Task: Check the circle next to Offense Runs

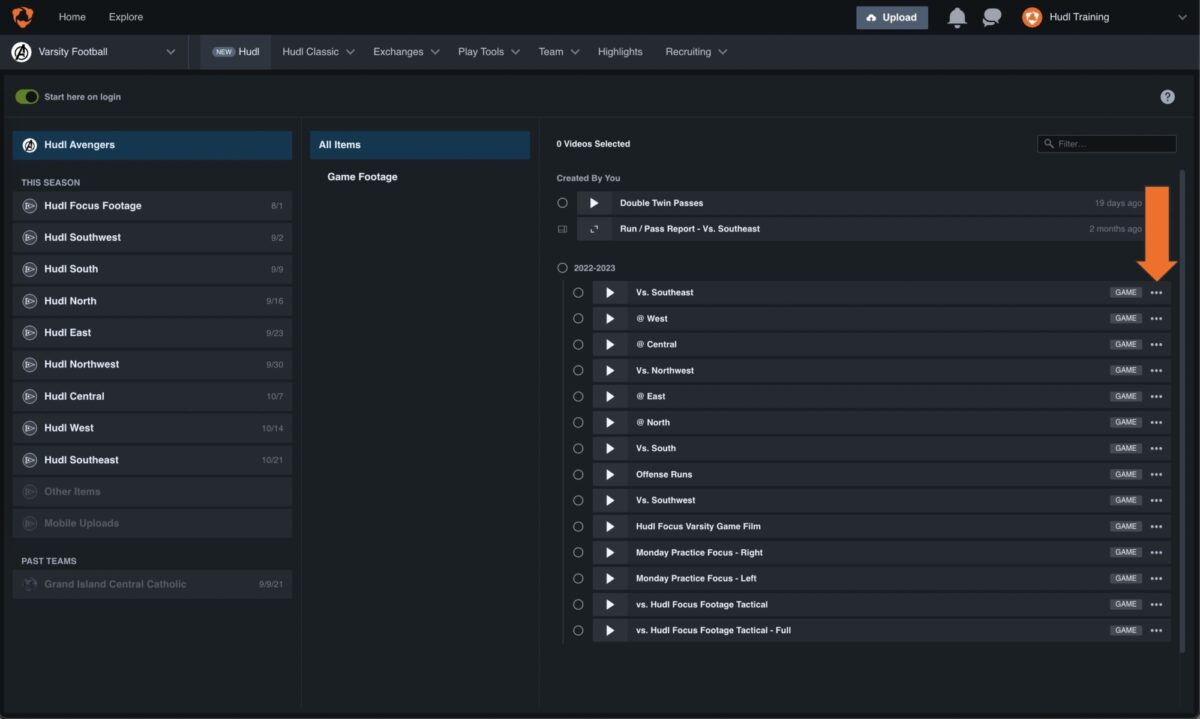Action: point(578,474)
